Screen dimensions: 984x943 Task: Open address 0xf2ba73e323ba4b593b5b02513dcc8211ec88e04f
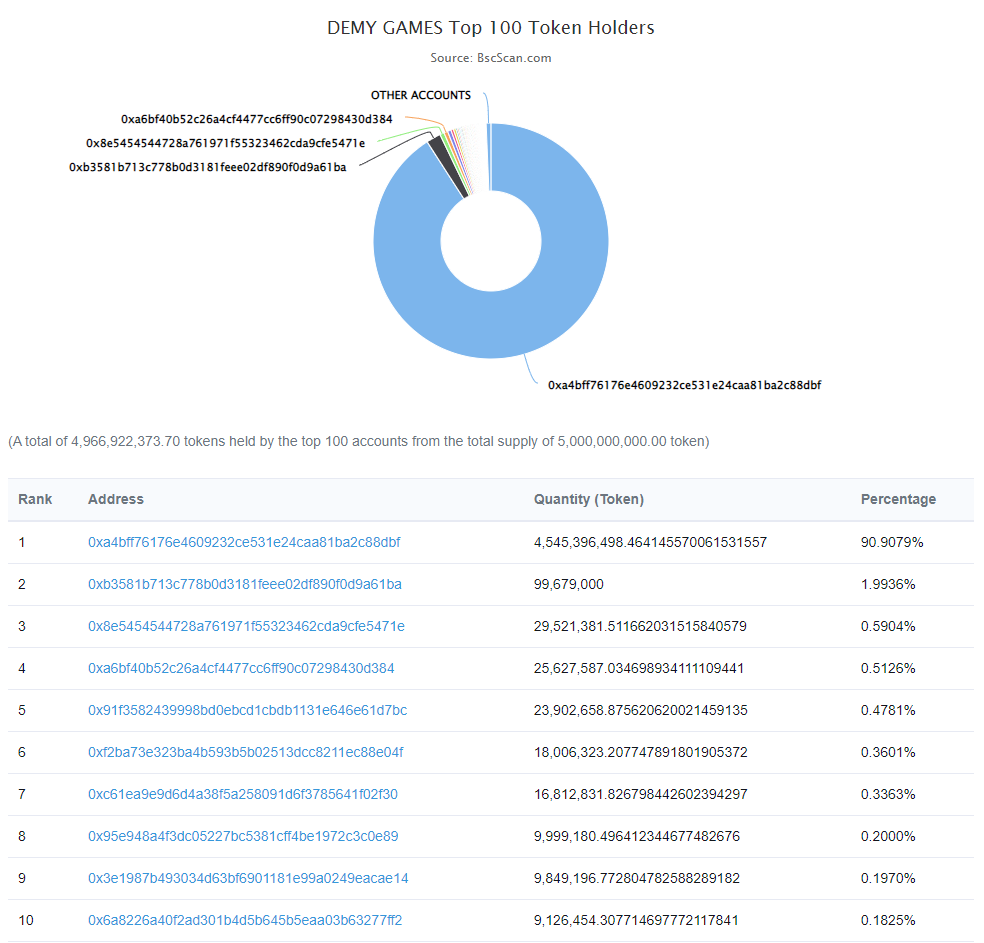(245, 752)
